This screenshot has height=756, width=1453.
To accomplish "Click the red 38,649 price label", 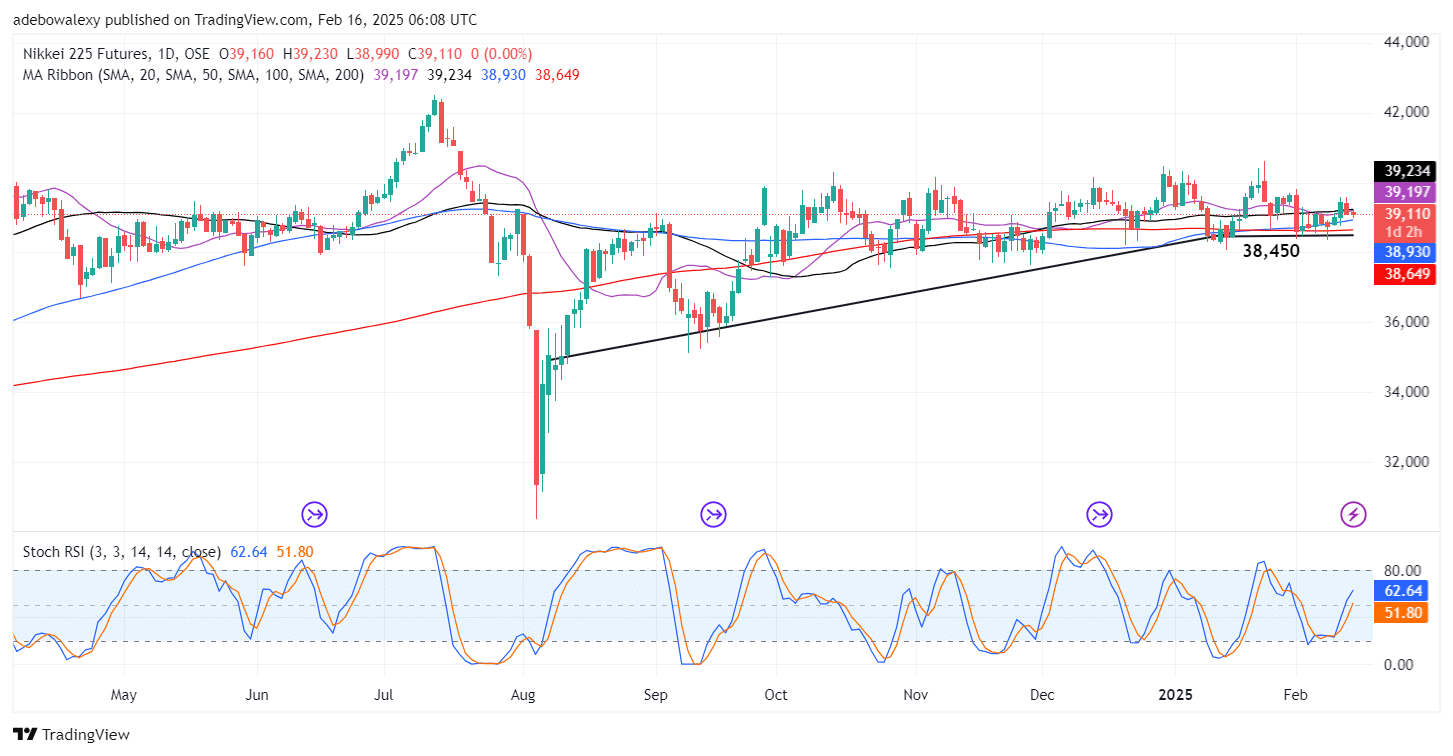I will tap(1407, 275).
